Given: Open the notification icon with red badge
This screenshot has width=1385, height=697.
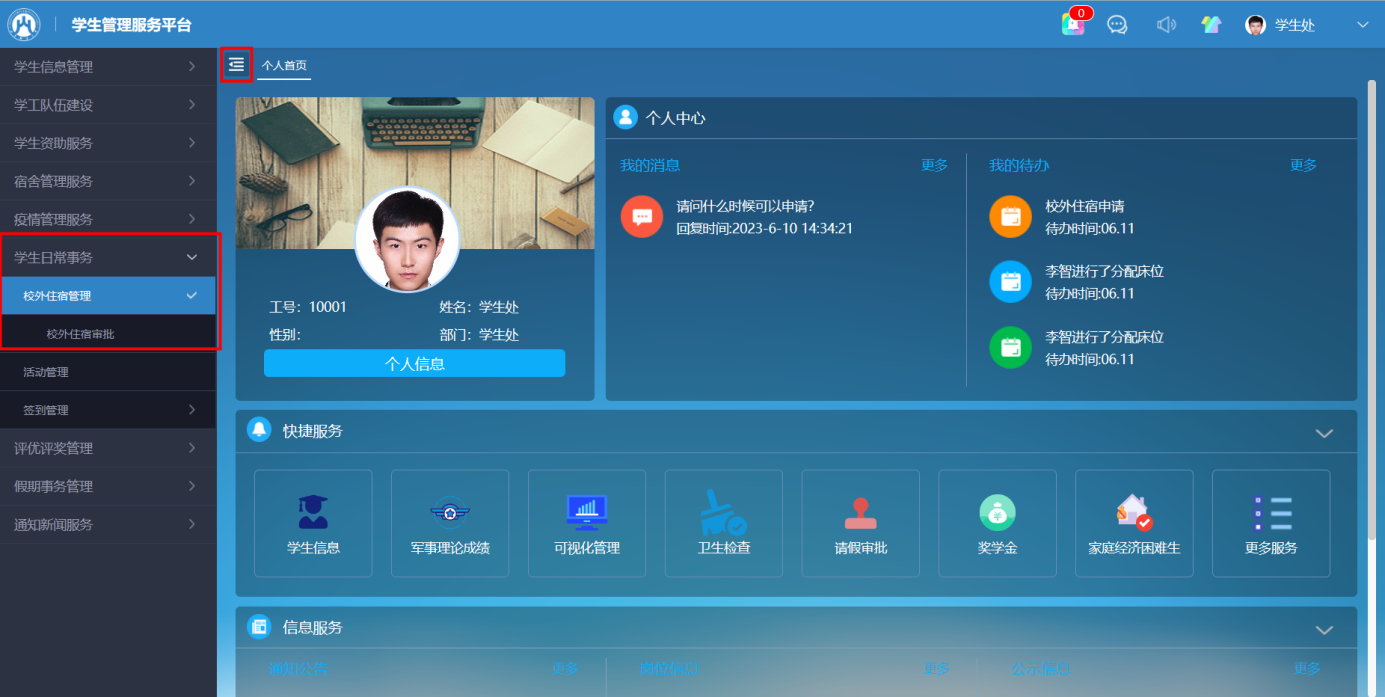Looking at the screenshot, I should click(1073, 25).
